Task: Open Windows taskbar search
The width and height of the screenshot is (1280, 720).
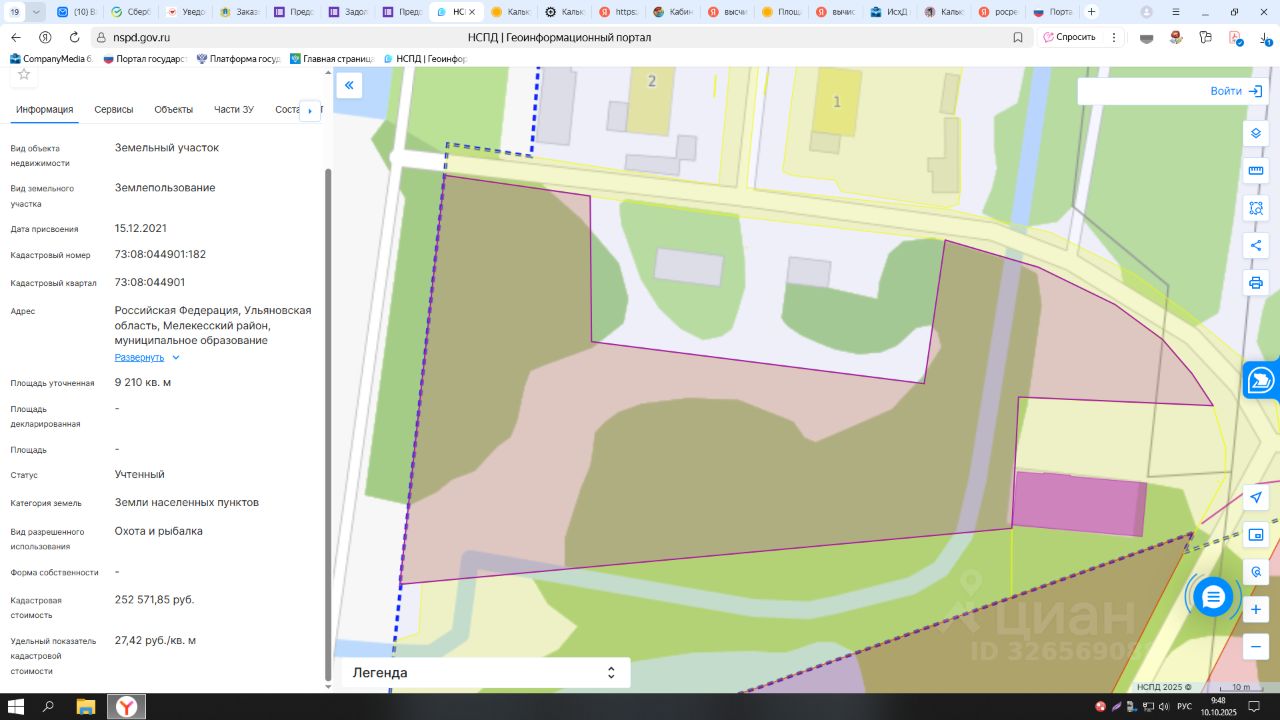Action: click(48, 706)
